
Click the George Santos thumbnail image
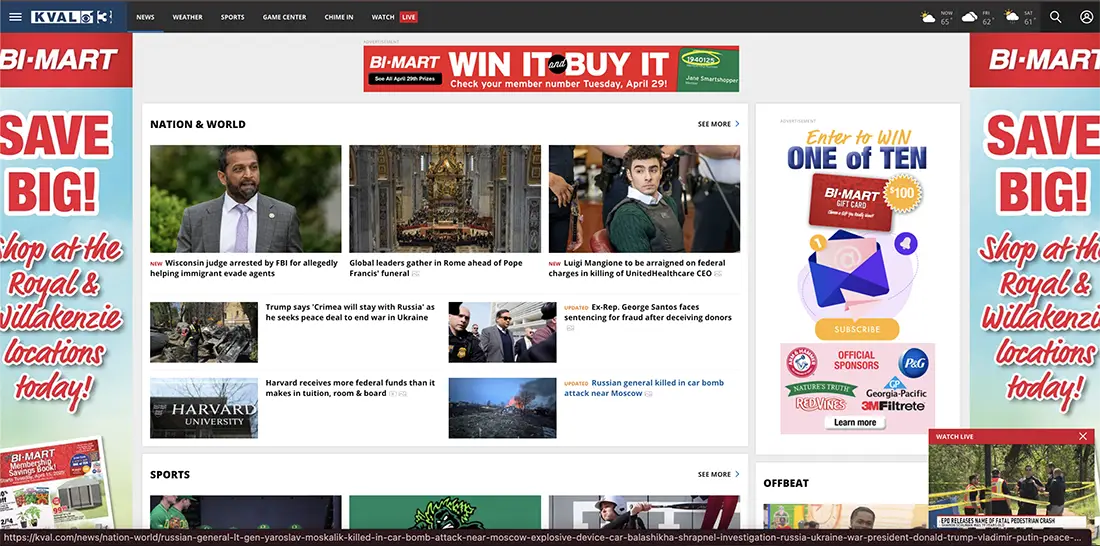(502, 332)
